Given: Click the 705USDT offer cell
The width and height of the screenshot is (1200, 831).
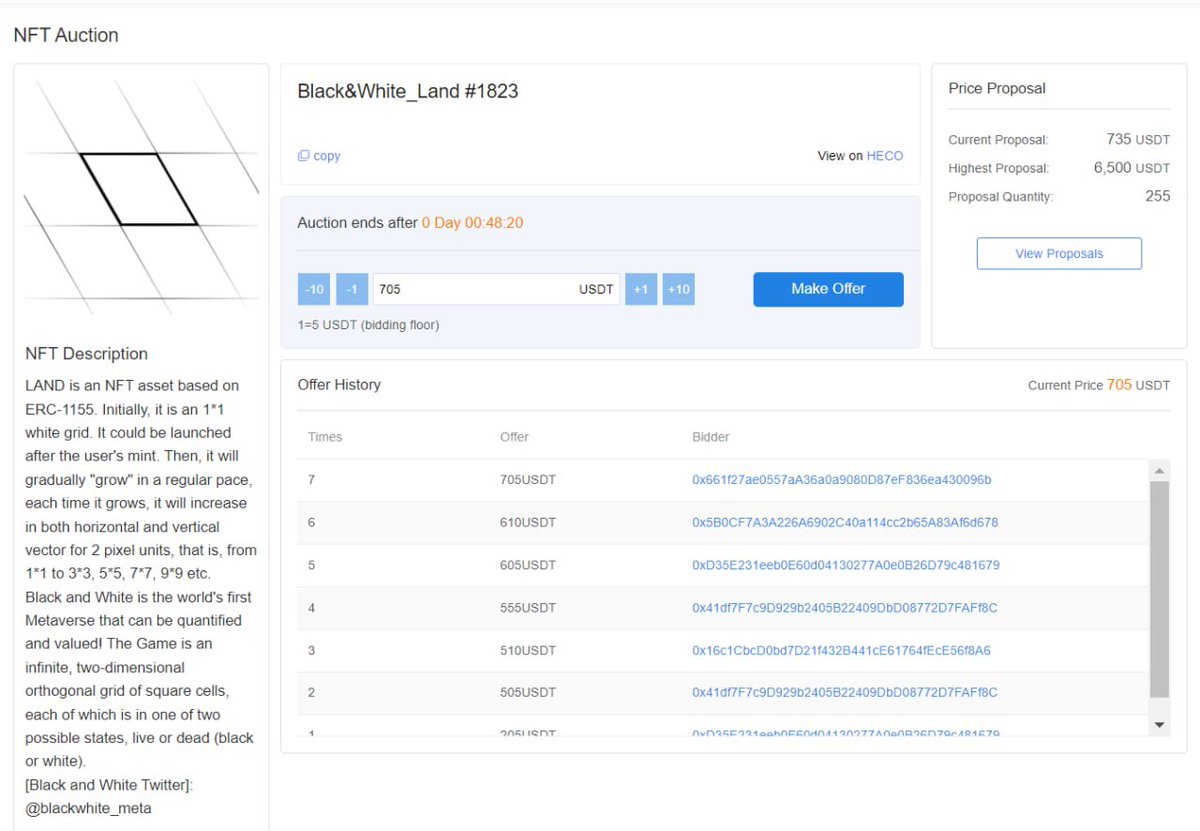Looking at the screenshot, I should (x=528, y=480).
